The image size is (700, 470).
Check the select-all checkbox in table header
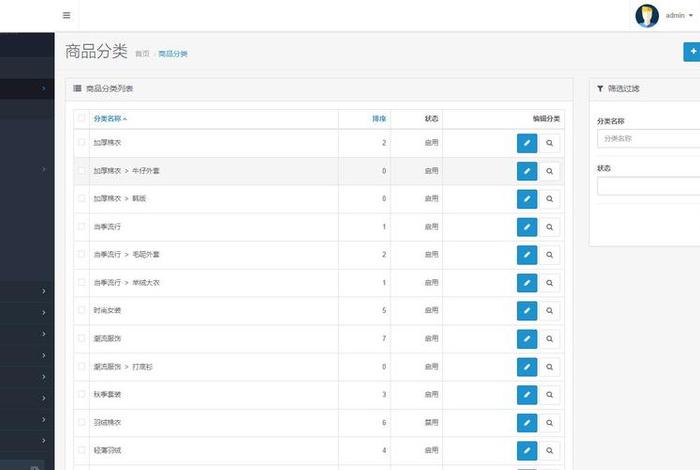tap(81, 119)
